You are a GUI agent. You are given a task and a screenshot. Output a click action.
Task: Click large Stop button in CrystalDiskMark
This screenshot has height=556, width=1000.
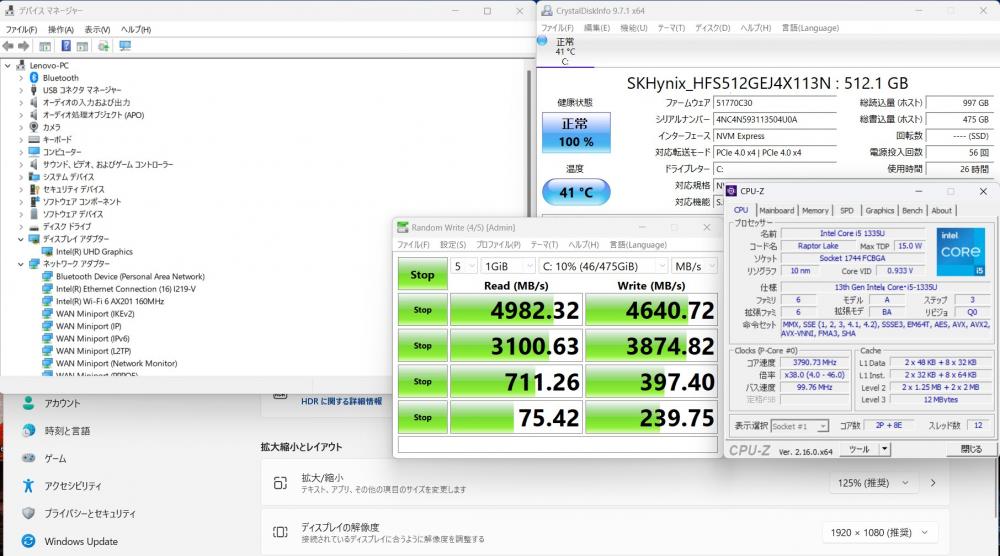pos(422,274)
